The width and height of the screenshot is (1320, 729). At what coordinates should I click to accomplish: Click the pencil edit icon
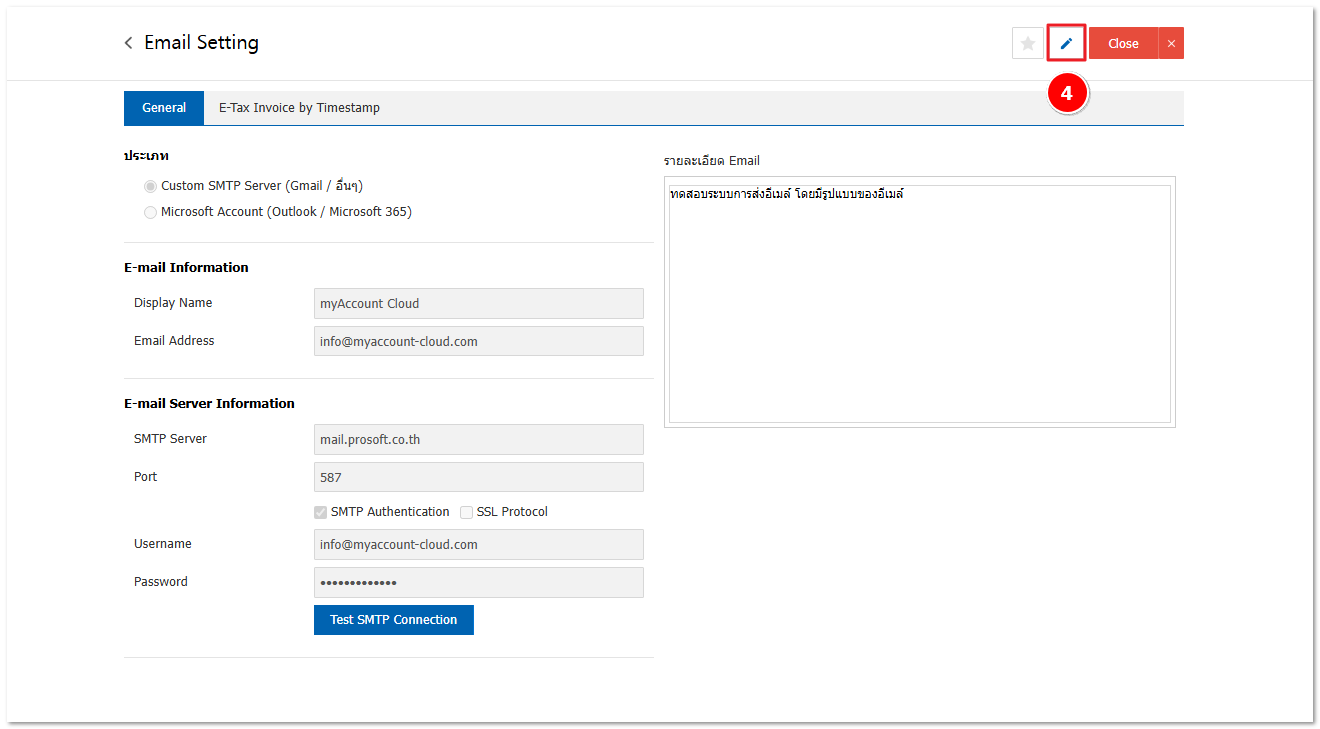tap(1066, 43)
